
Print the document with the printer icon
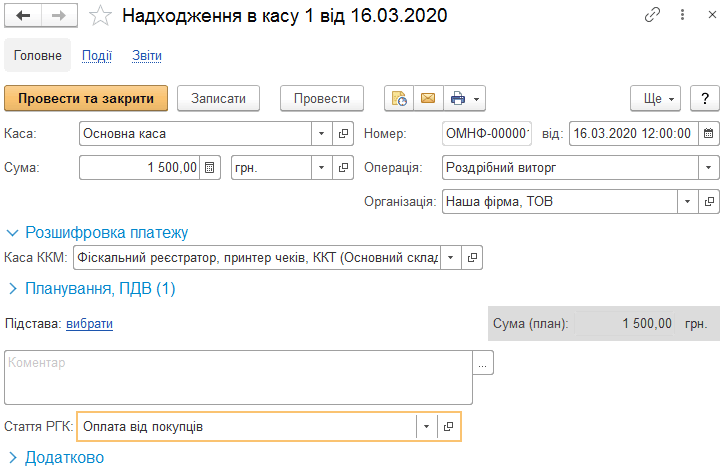(458, 98)
